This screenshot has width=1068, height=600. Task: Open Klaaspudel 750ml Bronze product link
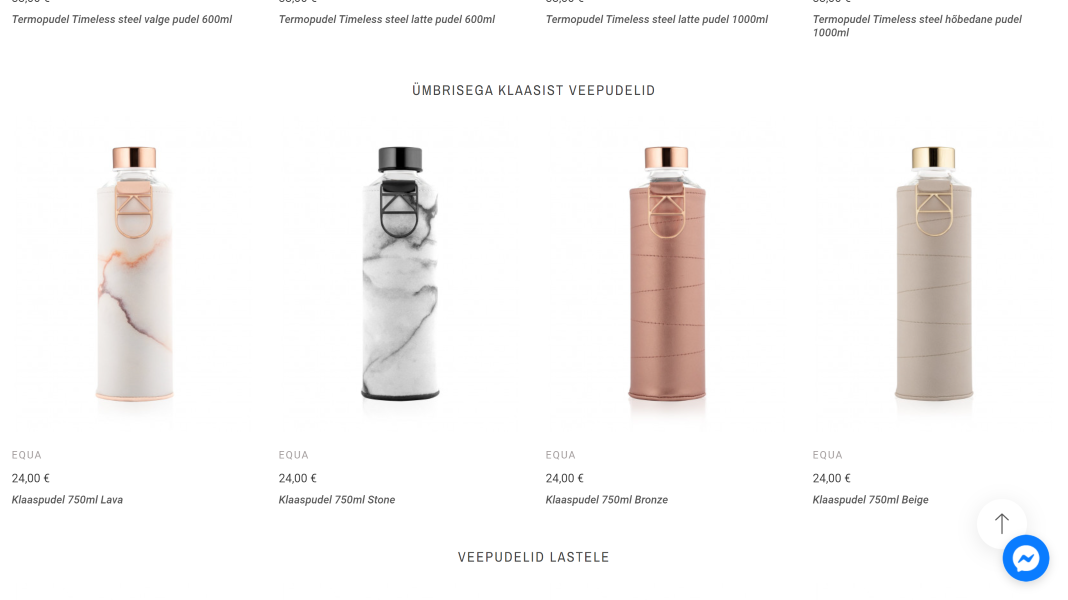pos(606,500)
